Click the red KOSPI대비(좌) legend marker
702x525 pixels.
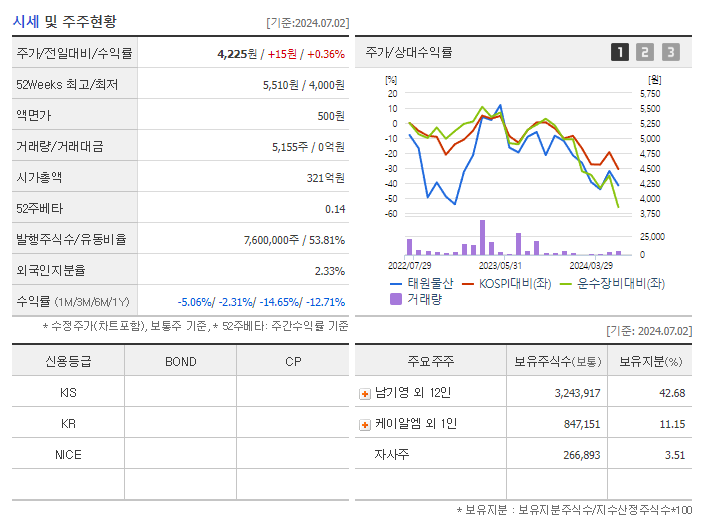(x=467, y=284)
